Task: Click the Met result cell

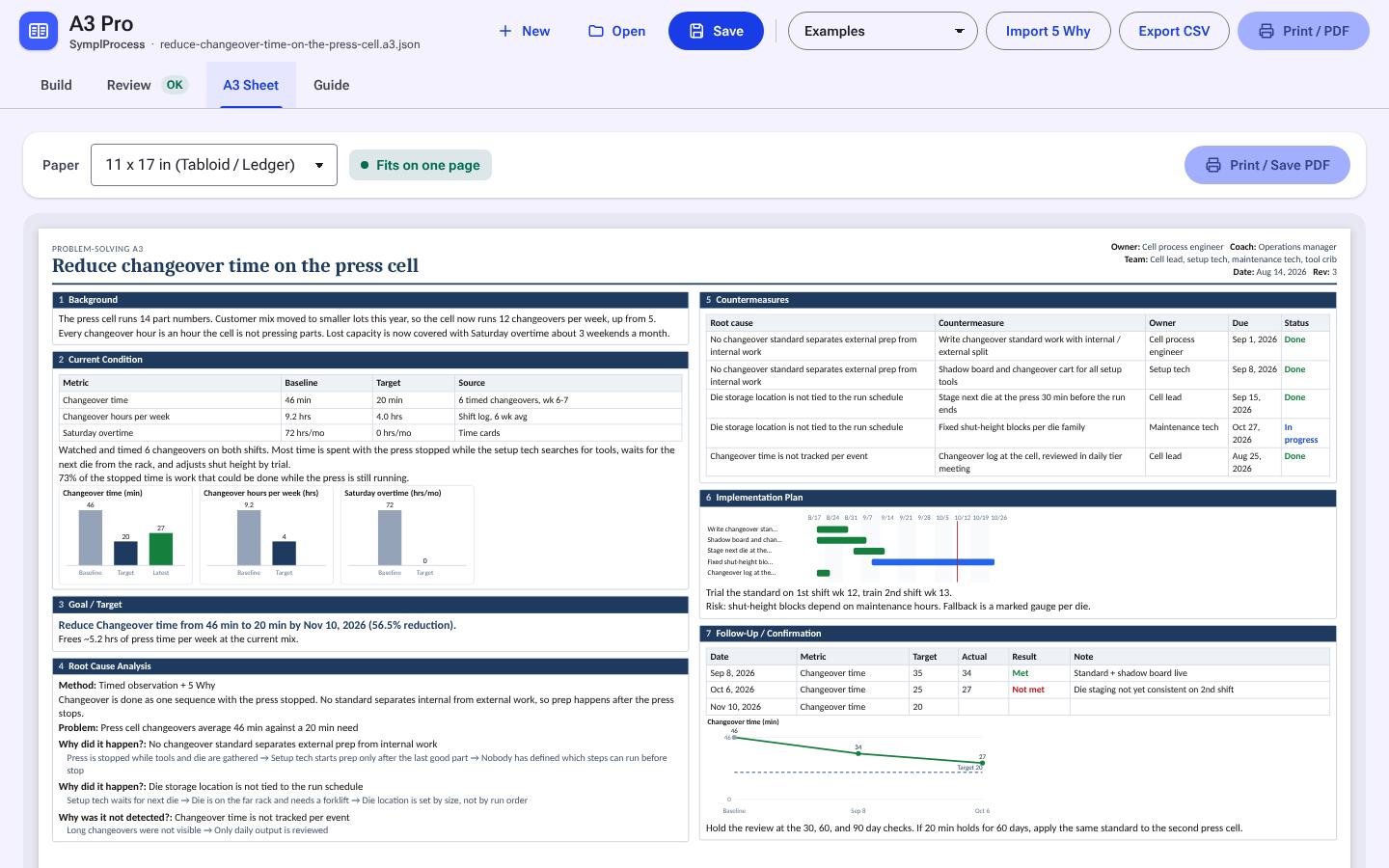Action: (x=1038, y=673)
